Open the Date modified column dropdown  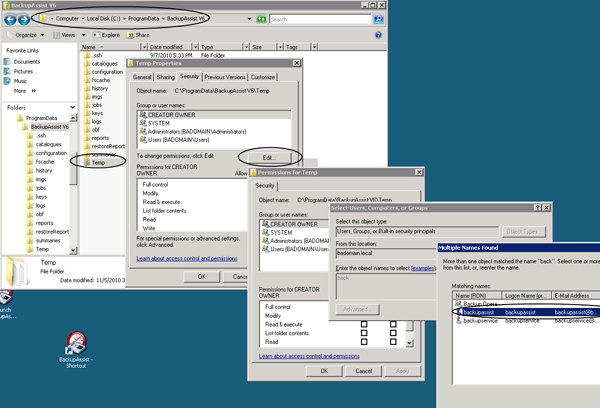(195, 47)
